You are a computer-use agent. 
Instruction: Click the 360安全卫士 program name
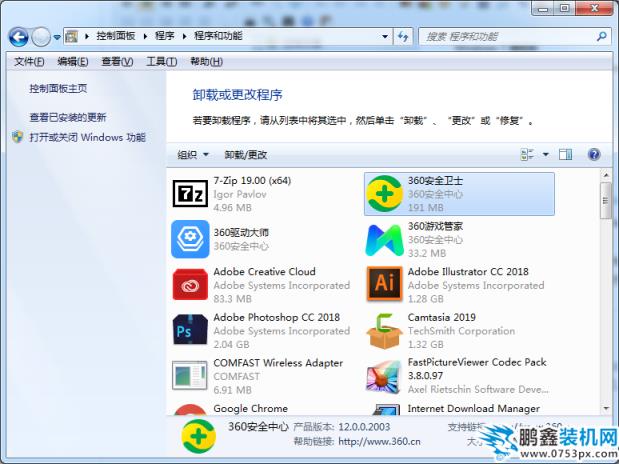click(435, 181)
